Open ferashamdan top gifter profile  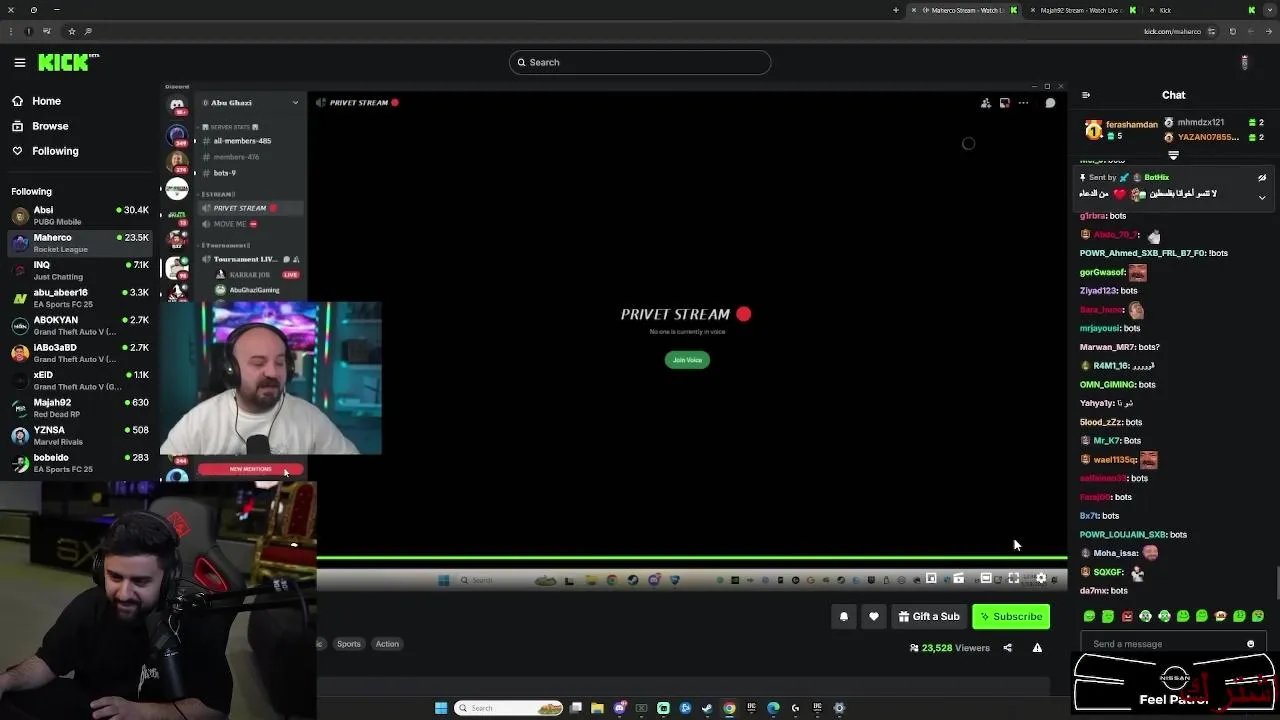click(x=1131, y=124)
